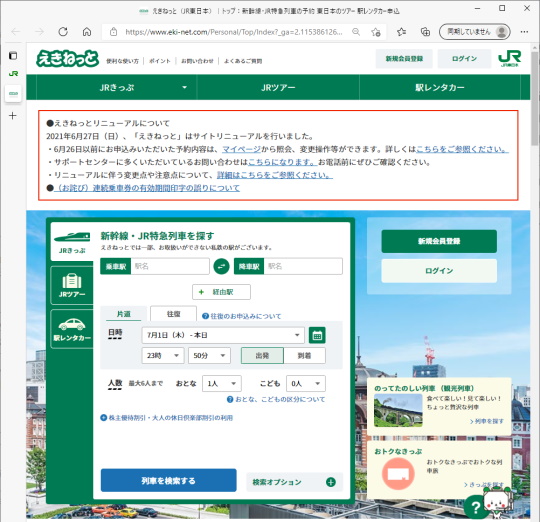Open the マイページ link in notice
540x522 pixels.
[x=241, y=149]
